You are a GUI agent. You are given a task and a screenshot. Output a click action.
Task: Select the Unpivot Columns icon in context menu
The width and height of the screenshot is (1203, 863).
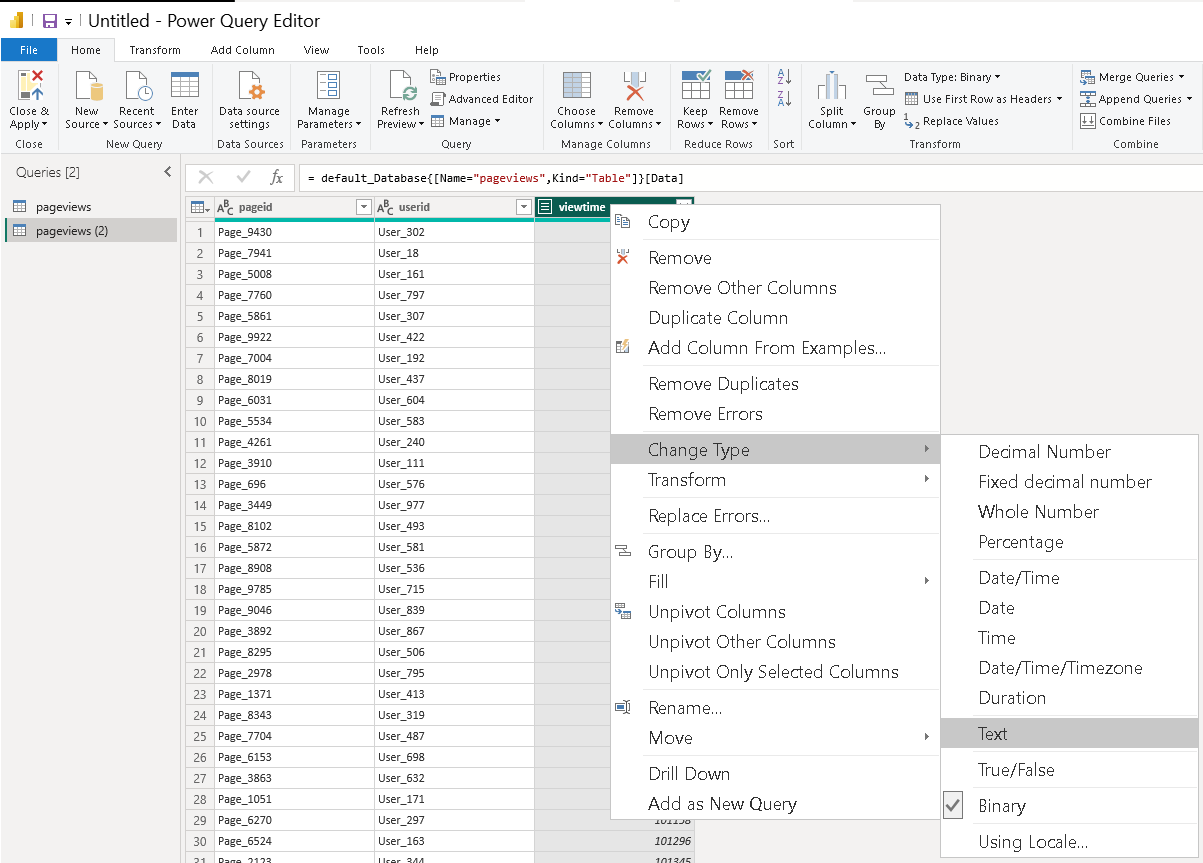pyautogui.click(x=622, y=611)
